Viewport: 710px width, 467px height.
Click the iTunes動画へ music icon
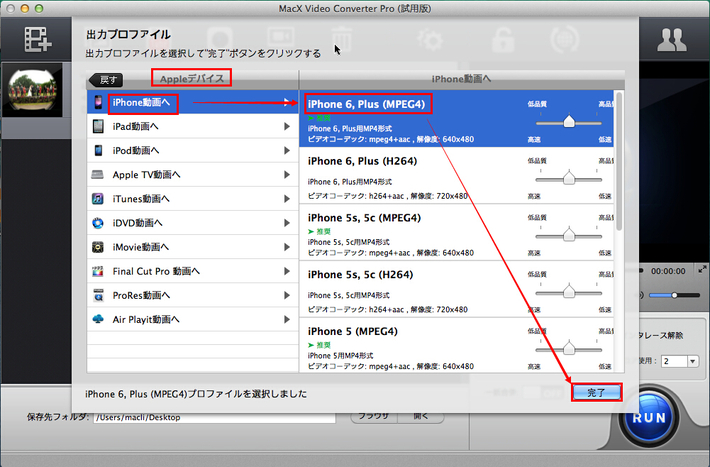98,198
